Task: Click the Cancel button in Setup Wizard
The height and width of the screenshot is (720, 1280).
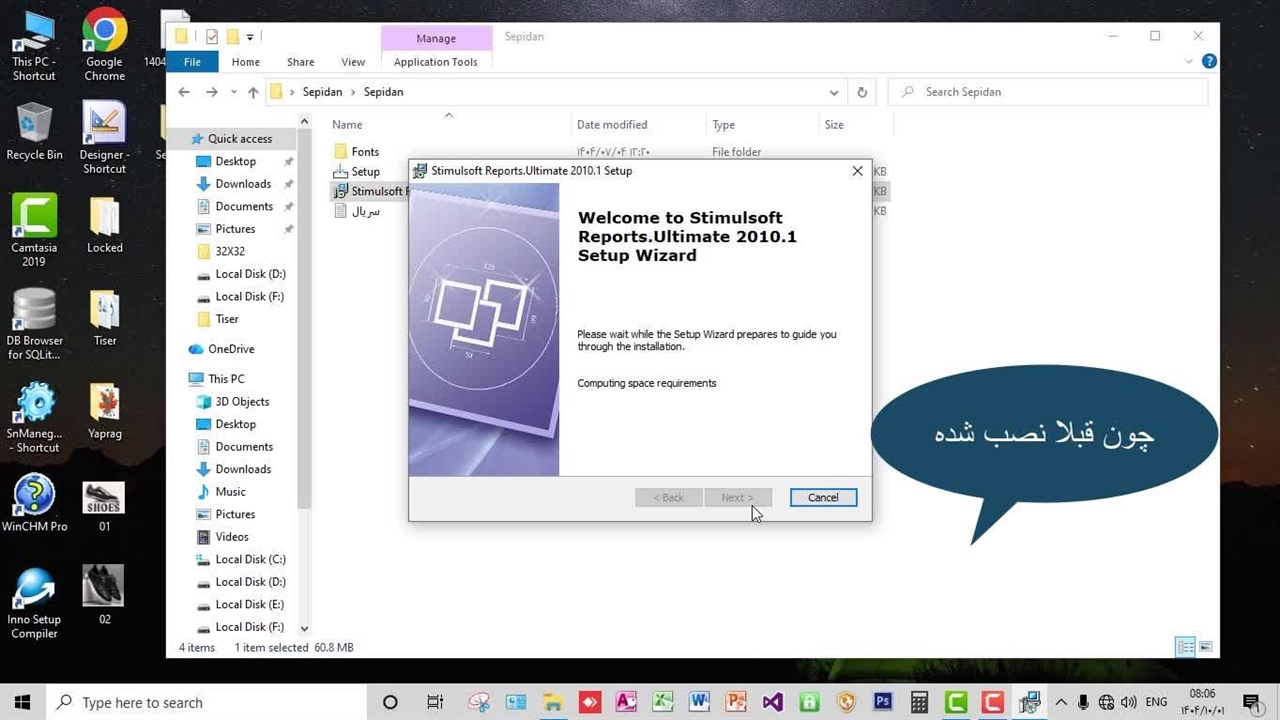Action: coord(823,497)
